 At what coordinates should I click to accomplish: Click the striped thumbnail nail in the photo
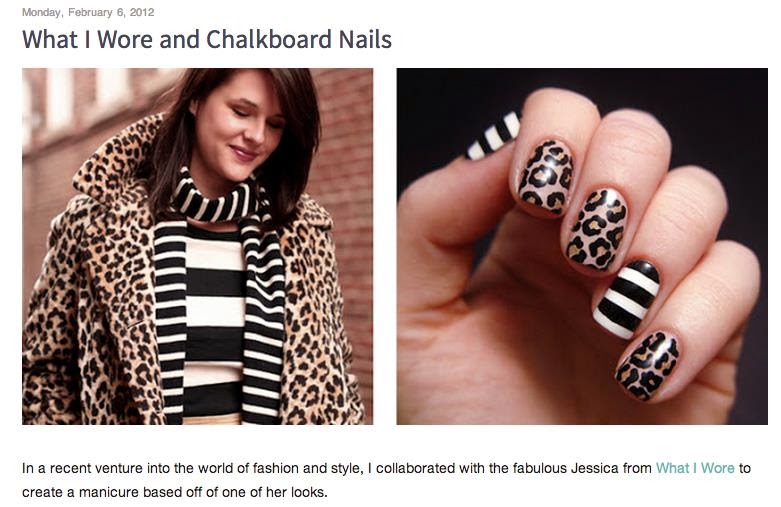493,136
